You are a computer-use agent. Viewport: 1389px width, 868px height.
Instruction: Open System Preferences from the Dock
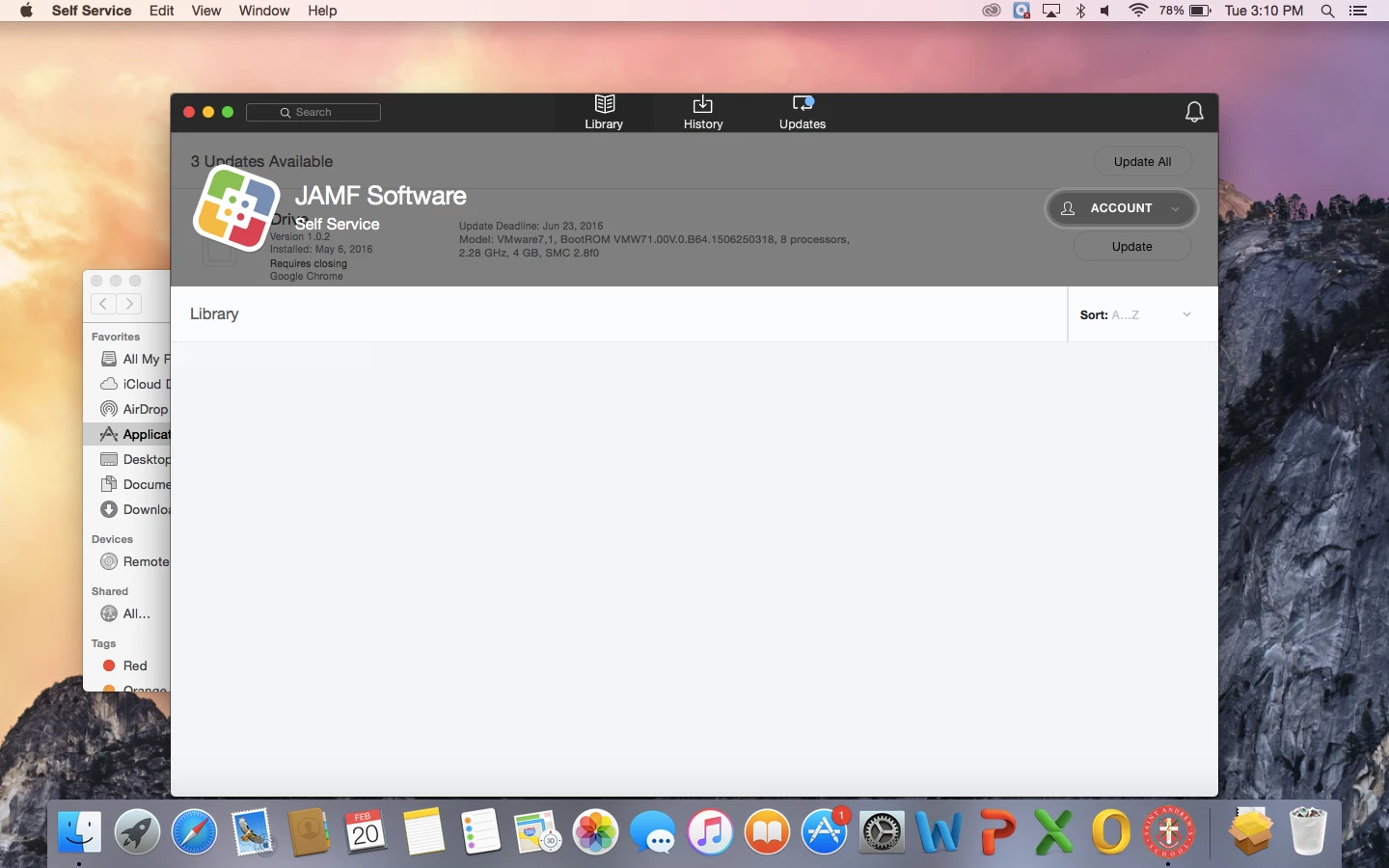pyautogui.click(x=882, y=831)
